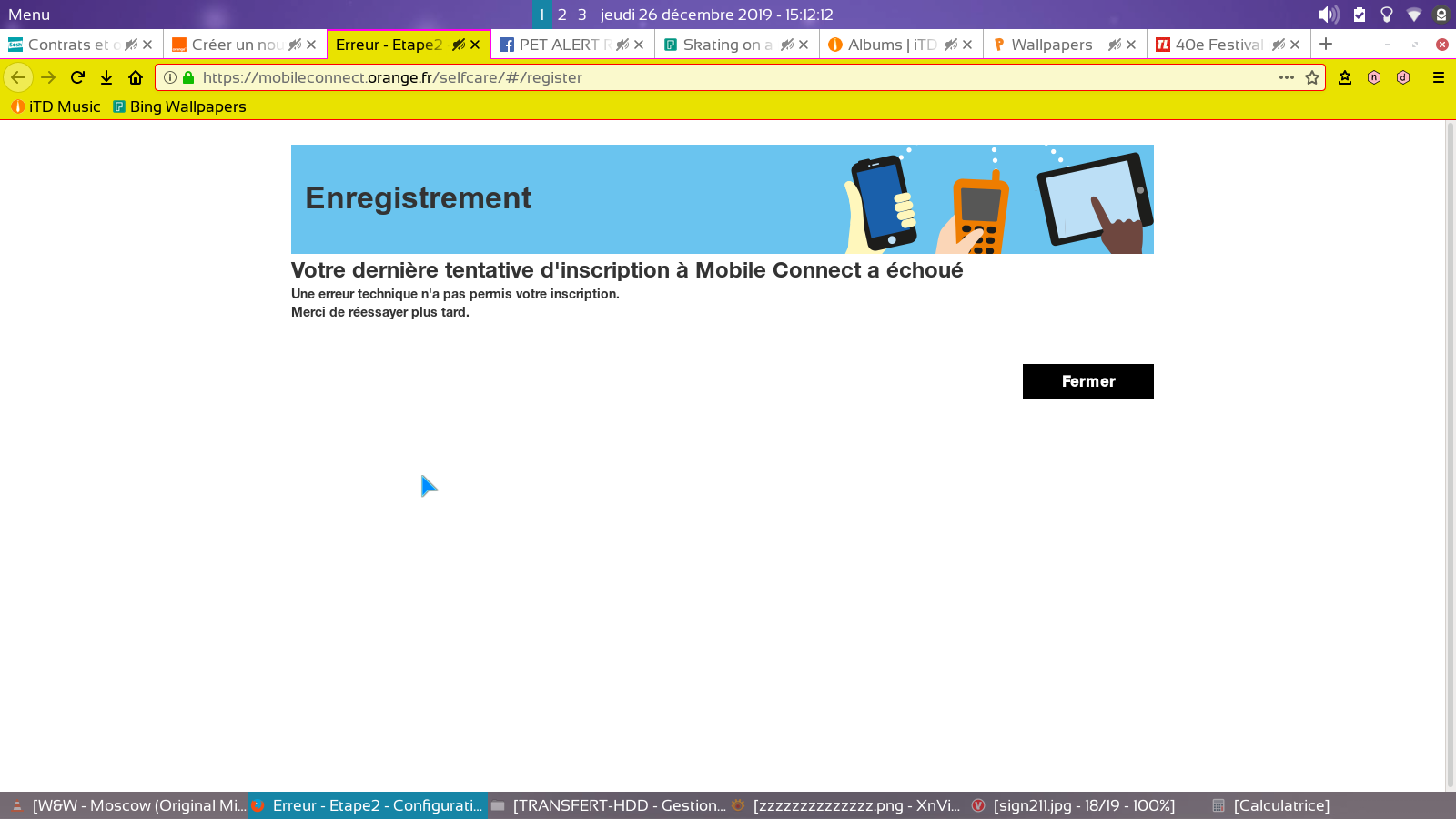
Task: Open the page actions three-dots menu
Action: point(1287,77)
